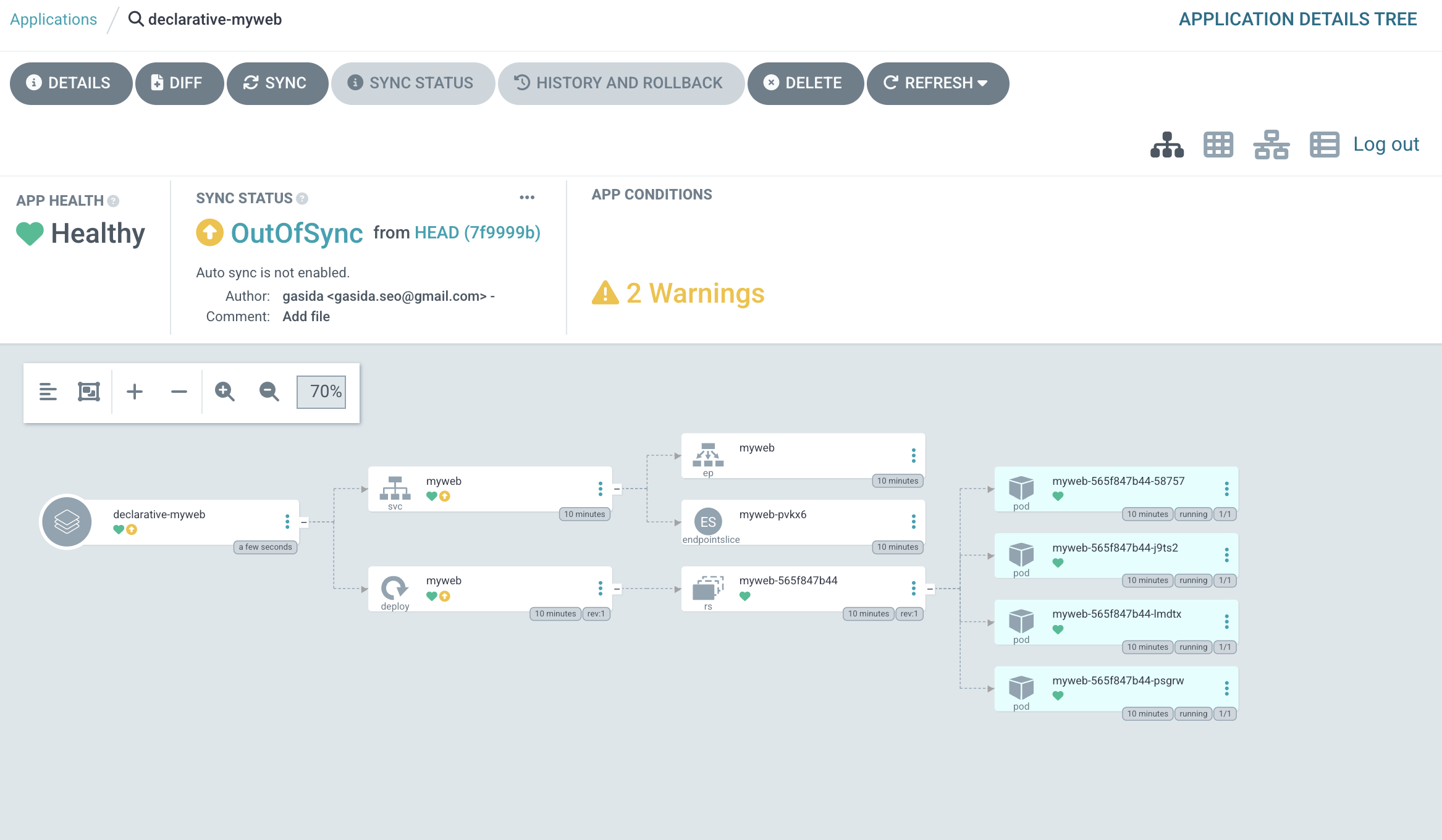
Task: Click the plus icon in graph toolbar
Action: coord(135,392)
